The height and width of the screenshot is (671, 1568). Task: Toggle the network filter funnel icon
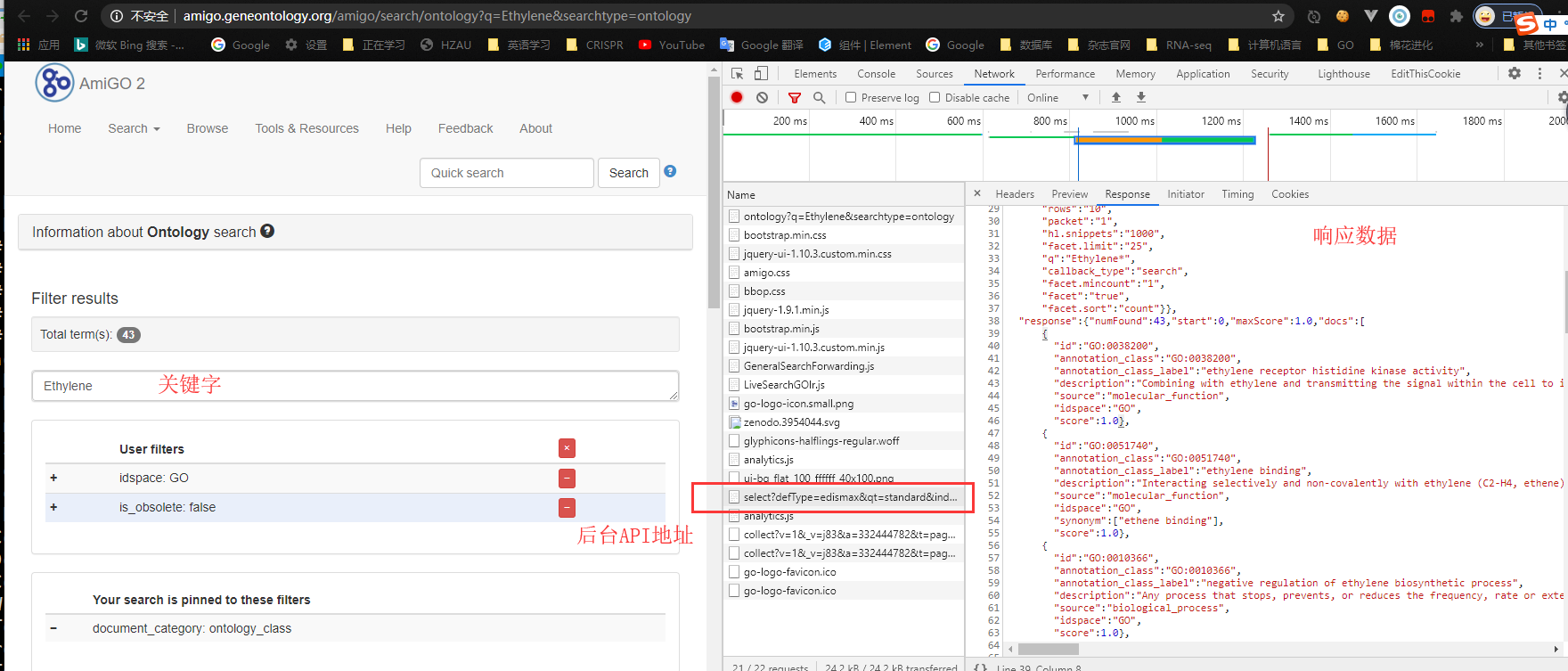[794, 98]
